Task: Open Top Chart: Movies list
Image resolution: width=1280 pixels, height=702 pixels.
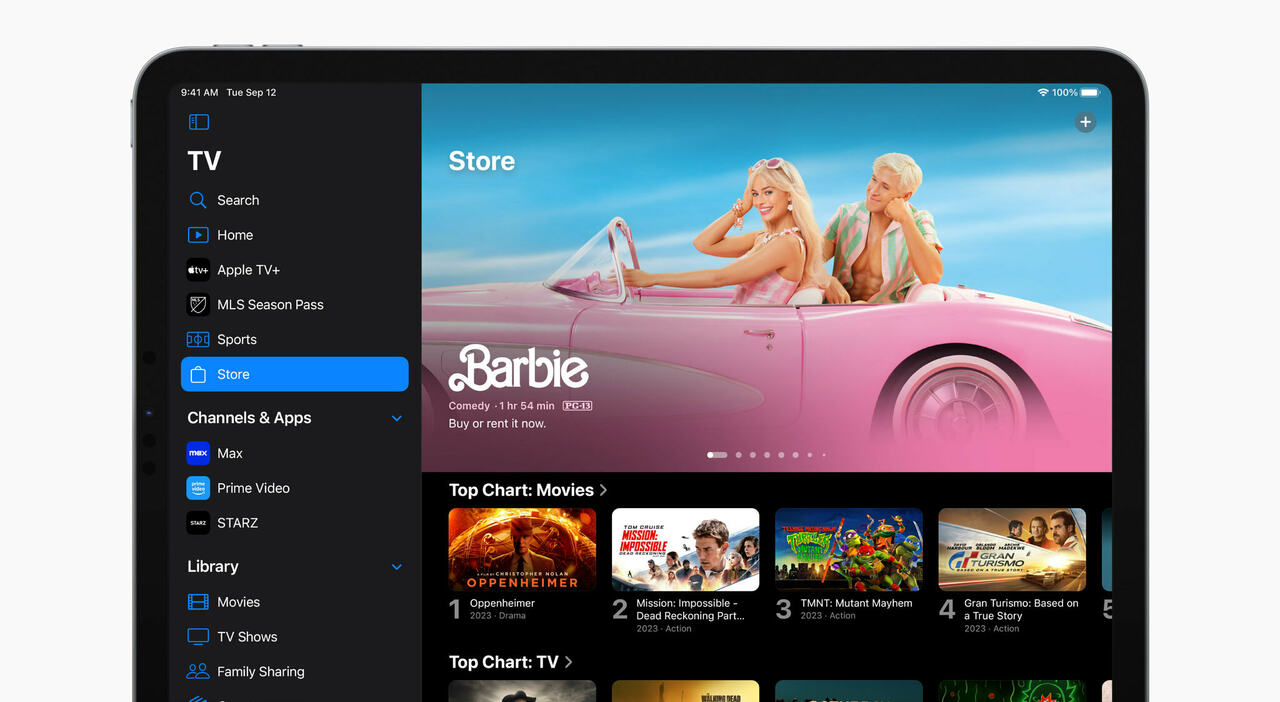Action: [528, 490]
